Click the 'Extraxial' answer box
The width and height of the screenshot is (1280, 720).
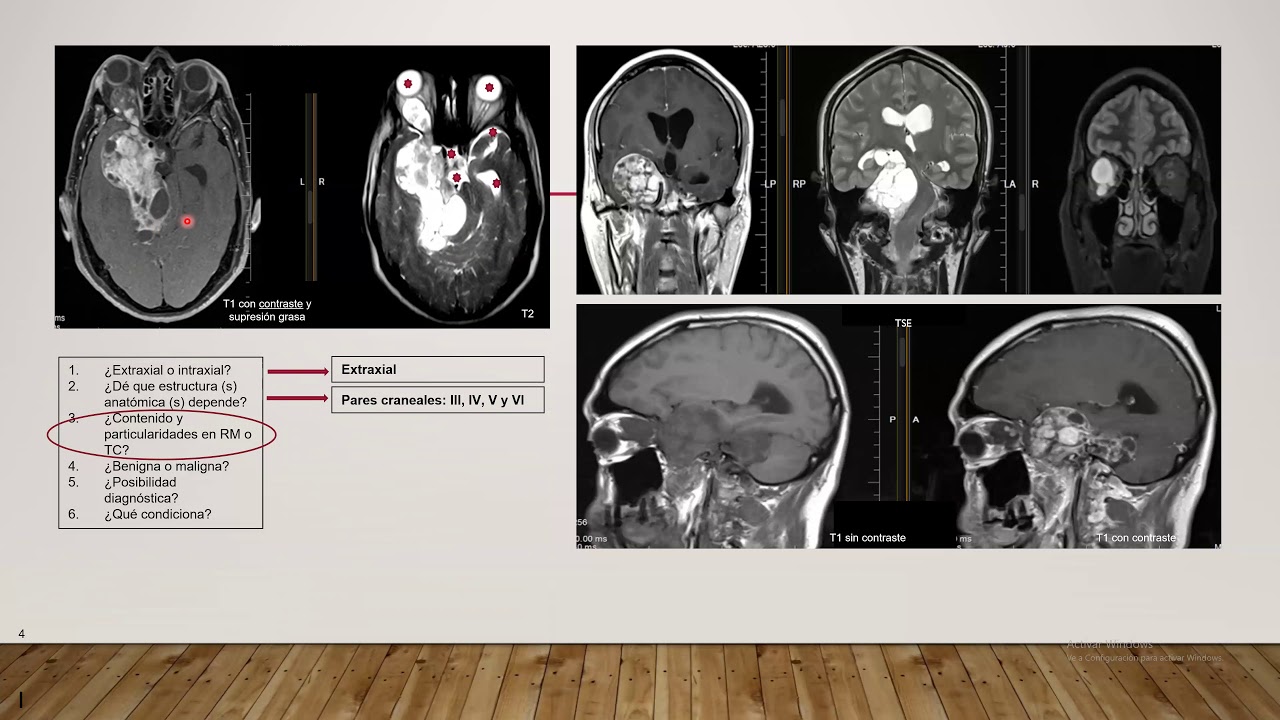click(x=438, y=369)
